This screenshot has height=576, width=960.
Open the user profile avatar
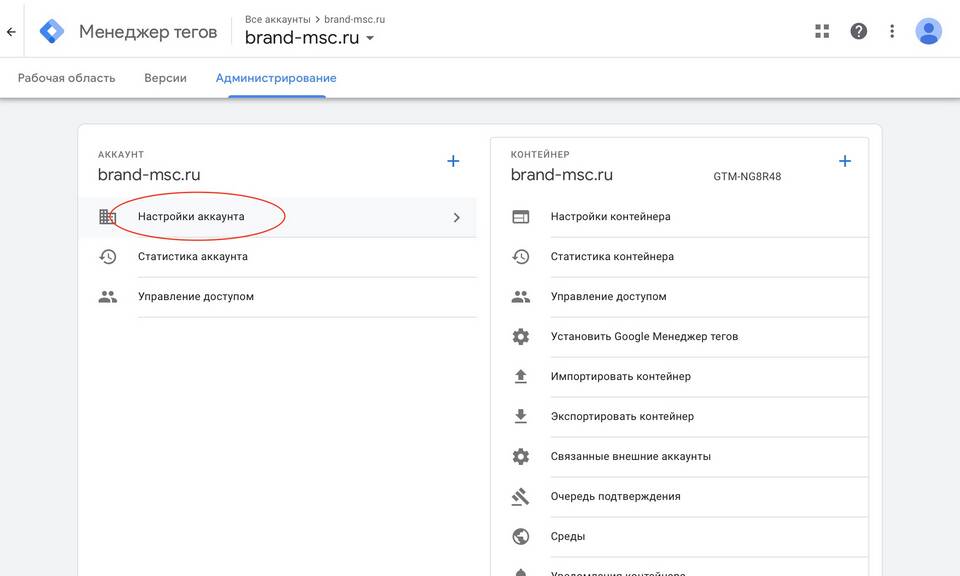(928, 31)
